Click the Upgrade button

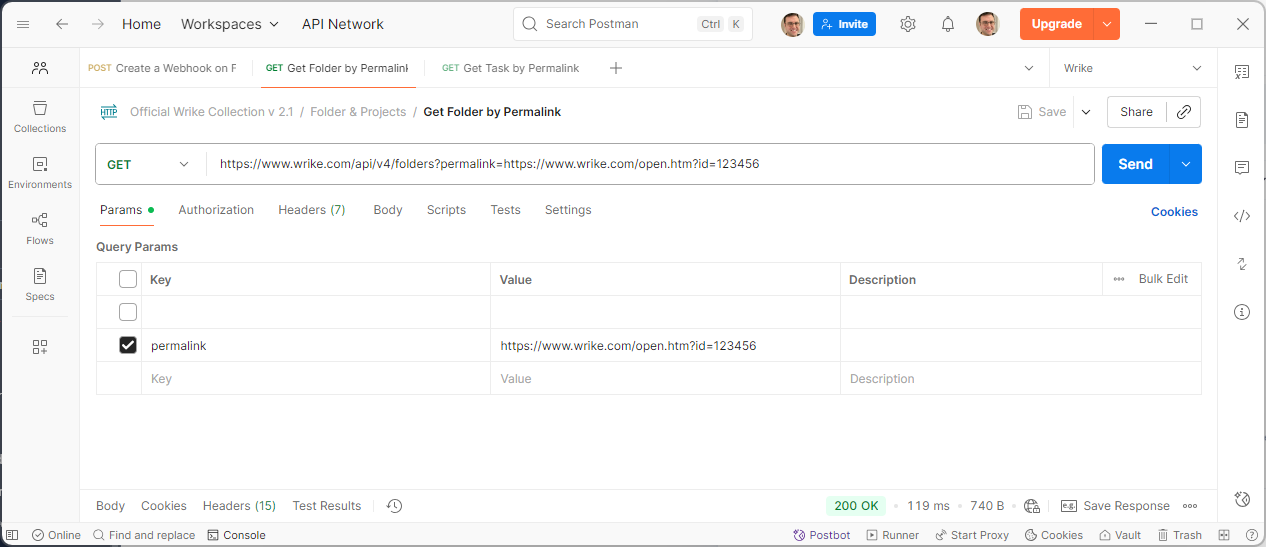pos(1057,24)
